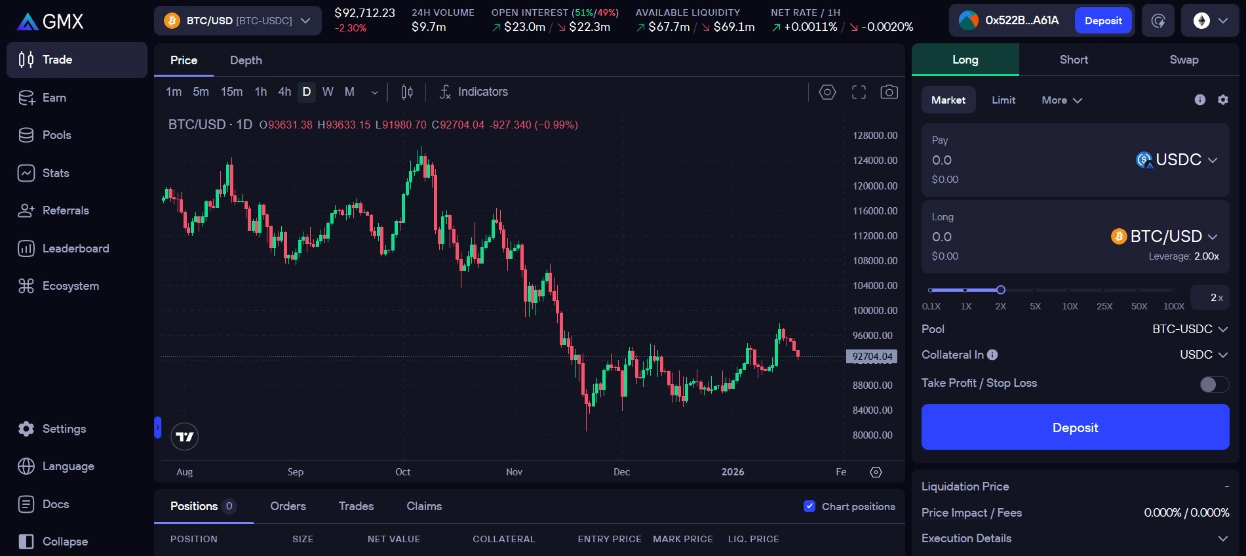The height and width of the screenshot is (556, 1246).
Task: Set leverage to 10X mark
Action: coord(1069,306)
